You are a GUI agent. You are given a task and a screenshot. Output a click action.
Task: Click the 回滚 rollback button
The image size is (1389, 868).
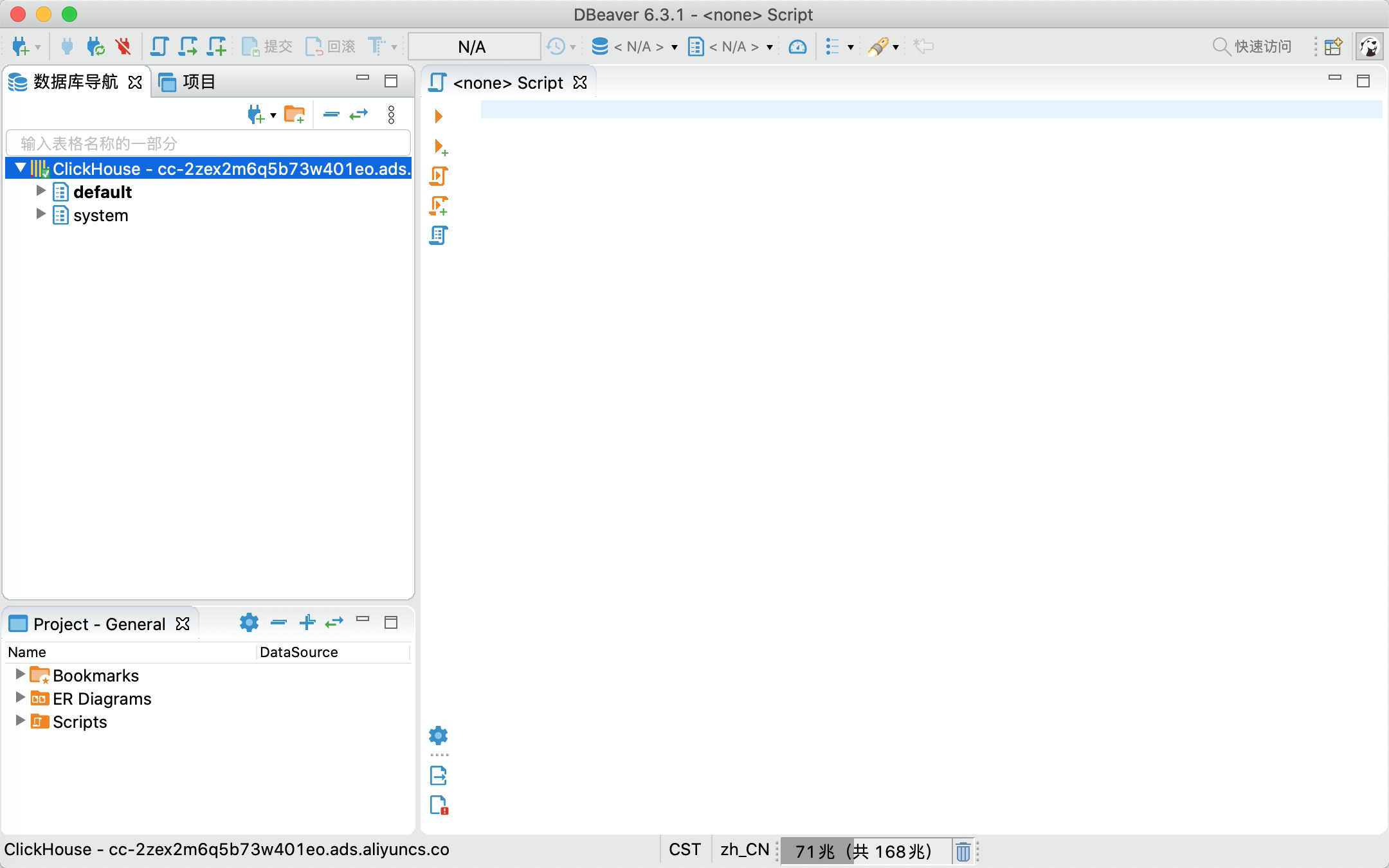(331, 46)
